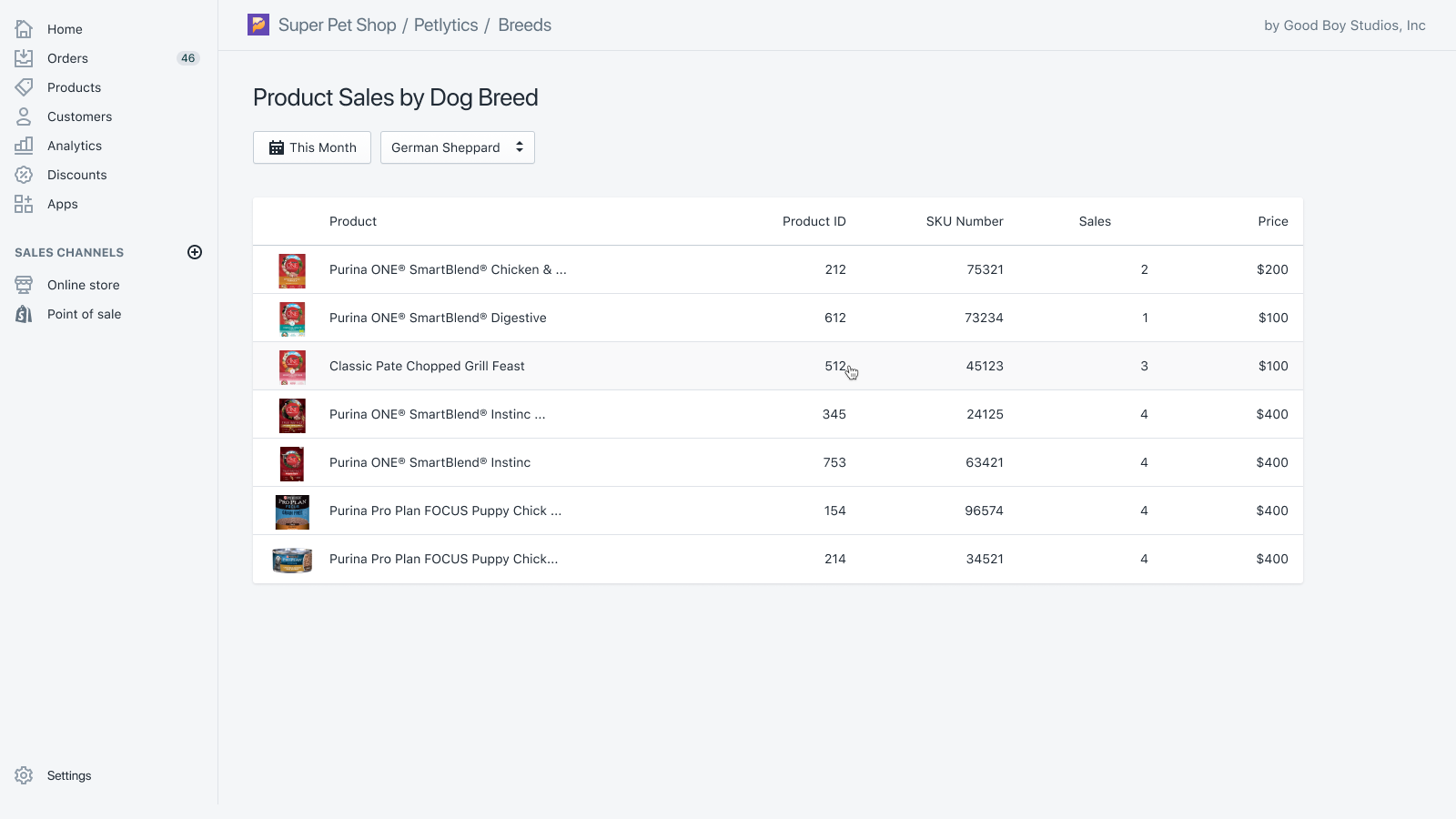Viewport: 1456px width, 819px height.
Task: Click the stacked chevrons on breed selector
Action: pyautogui.click(x=519, y=147)
